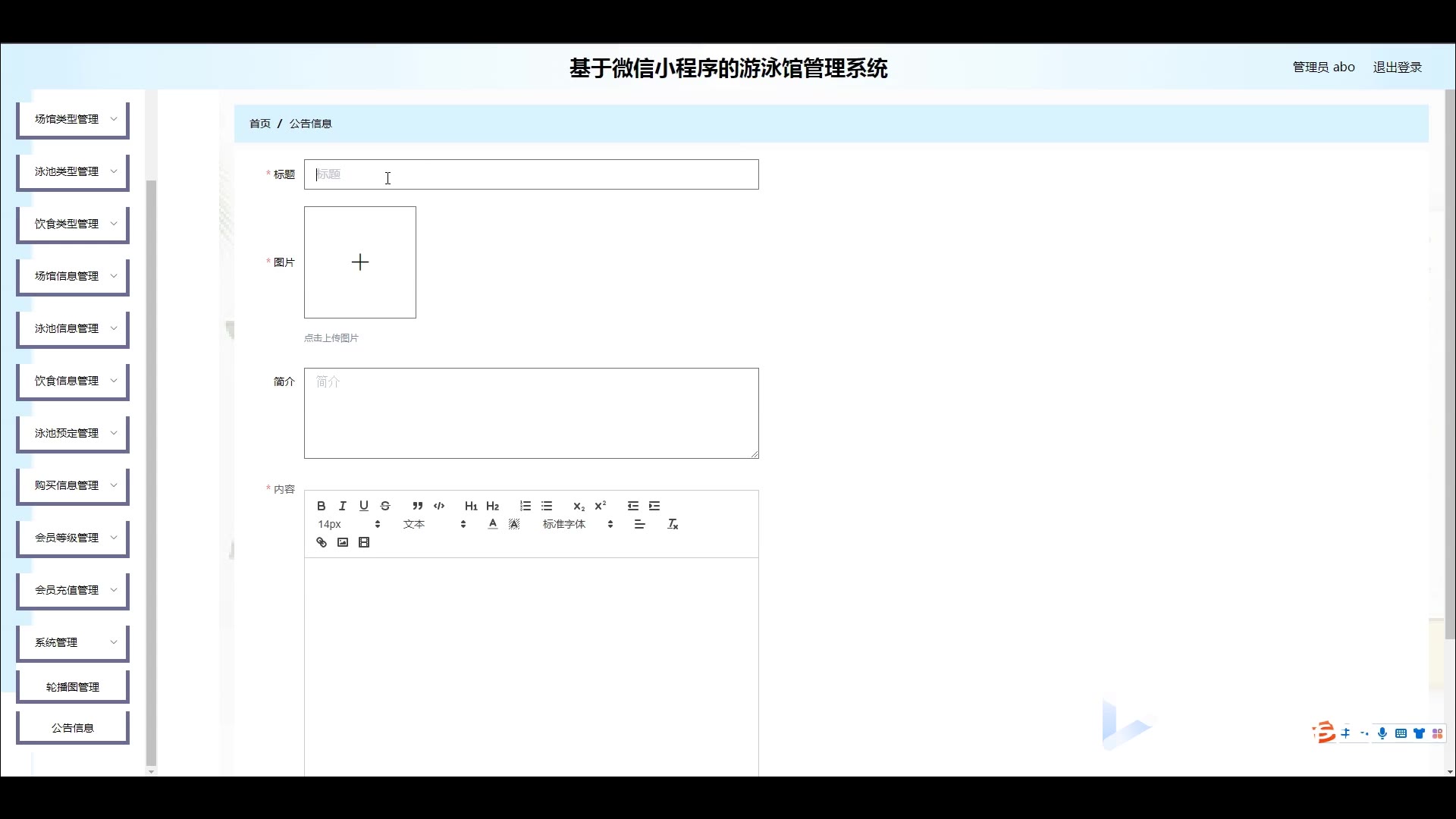Viewport: 1456px width, 819px height.
Task: Clear text formatting in the editor
Action: (x=673, y=524)
